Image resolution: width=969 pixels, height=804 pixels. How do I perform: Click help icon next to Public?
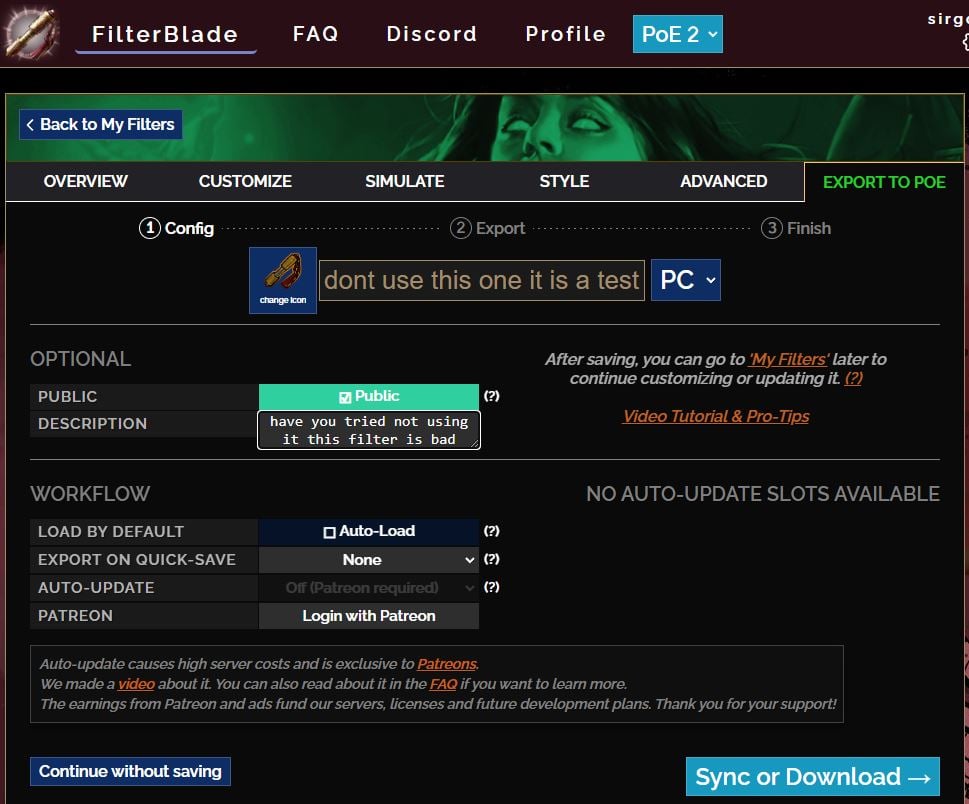(x=491, y=396)
